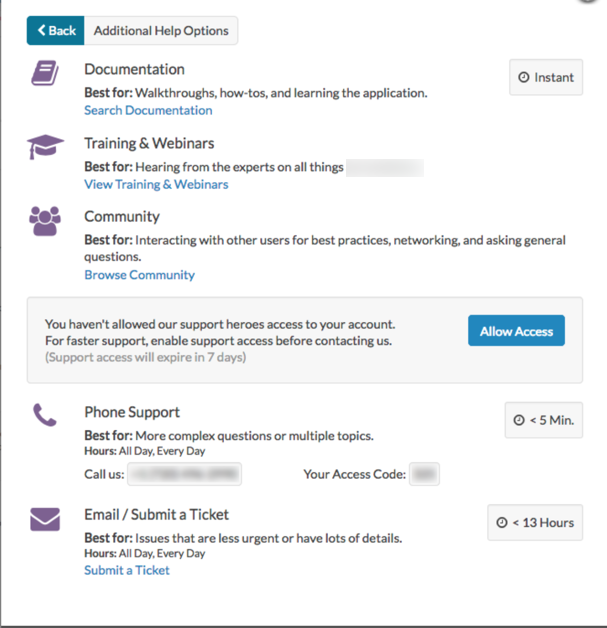This screenshot has height=628, width=607.
Task: Click the Email envelope icon
Action: (x=45, y=519)
